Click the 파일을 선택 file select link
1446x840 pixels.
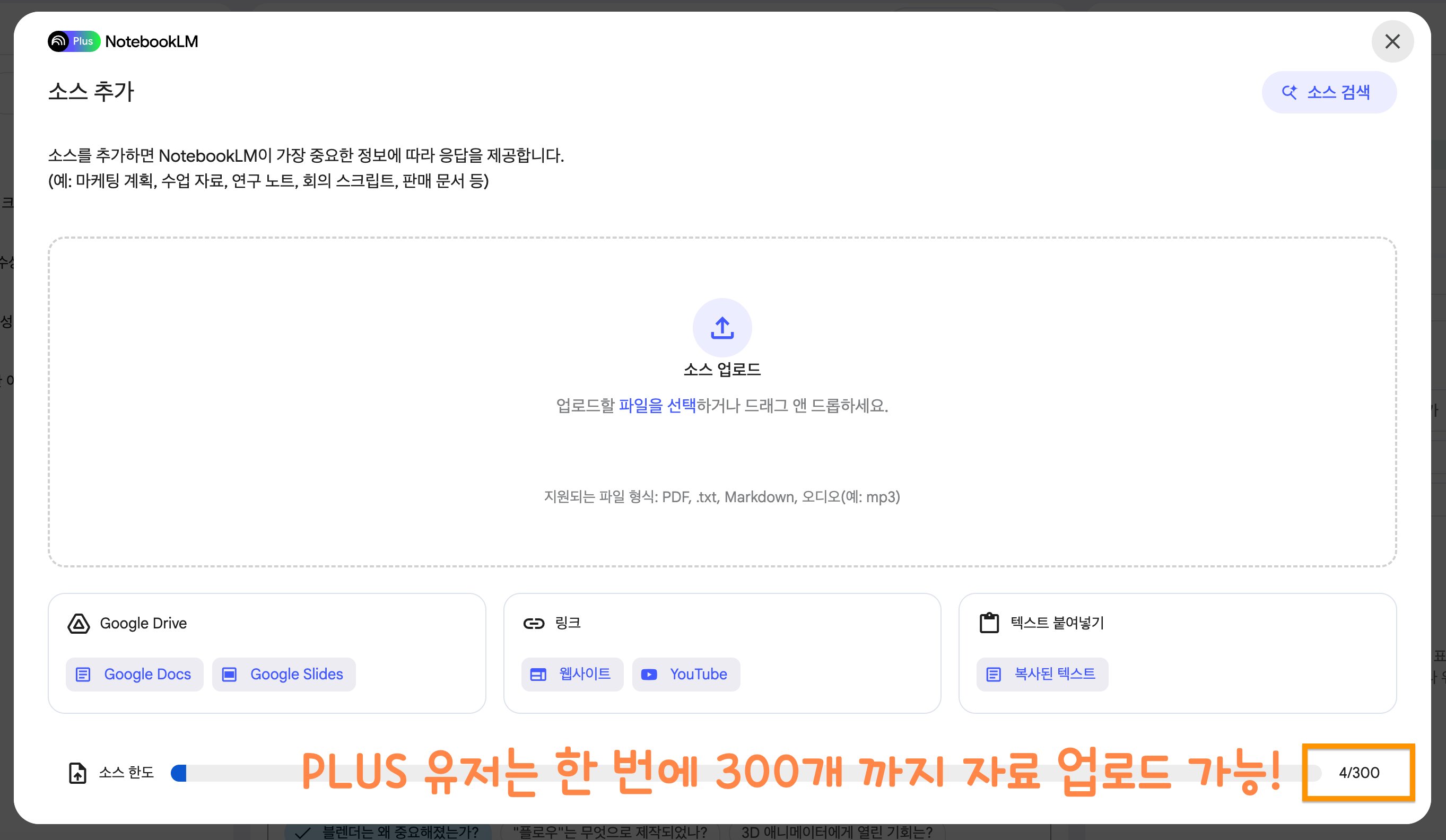(x=657, y=406)
